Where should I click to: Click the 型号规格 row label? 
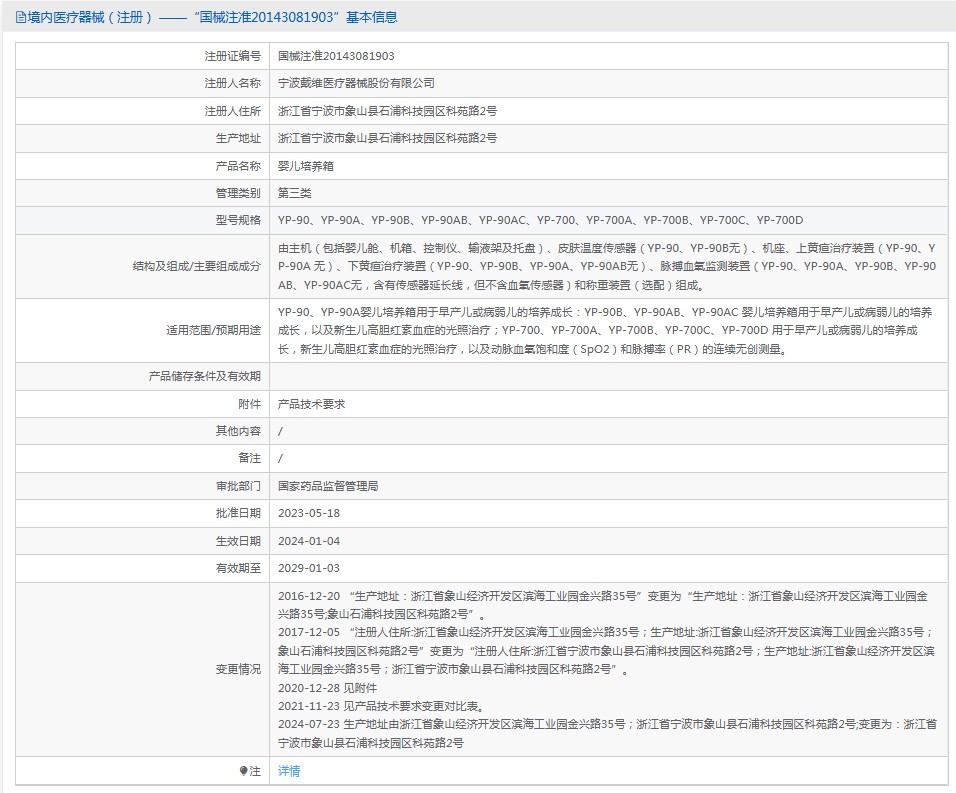(x=238, y=220)
